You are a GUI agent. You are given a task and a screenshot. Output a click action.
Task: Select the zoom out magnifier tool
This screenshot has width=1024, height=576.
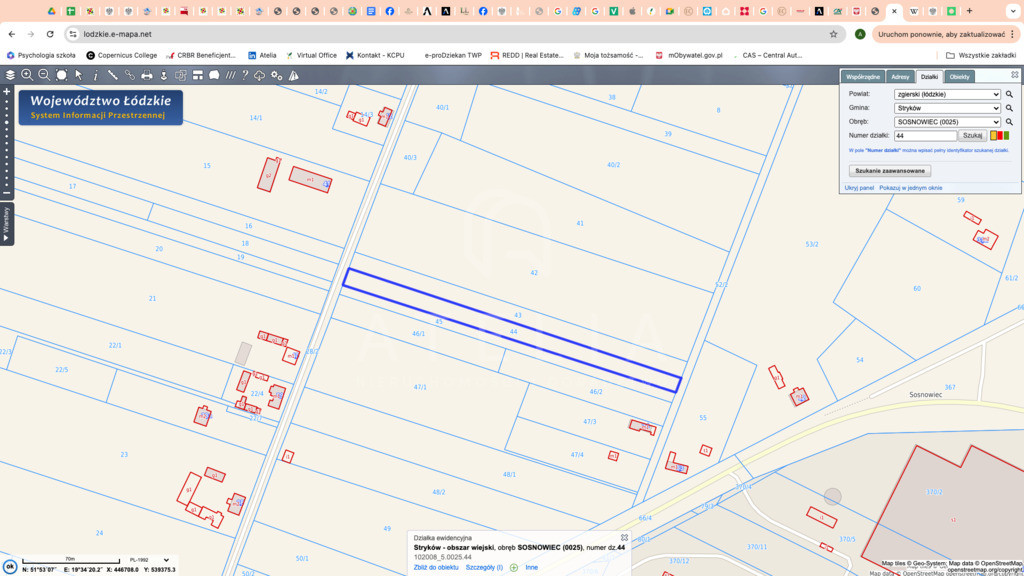44,75
